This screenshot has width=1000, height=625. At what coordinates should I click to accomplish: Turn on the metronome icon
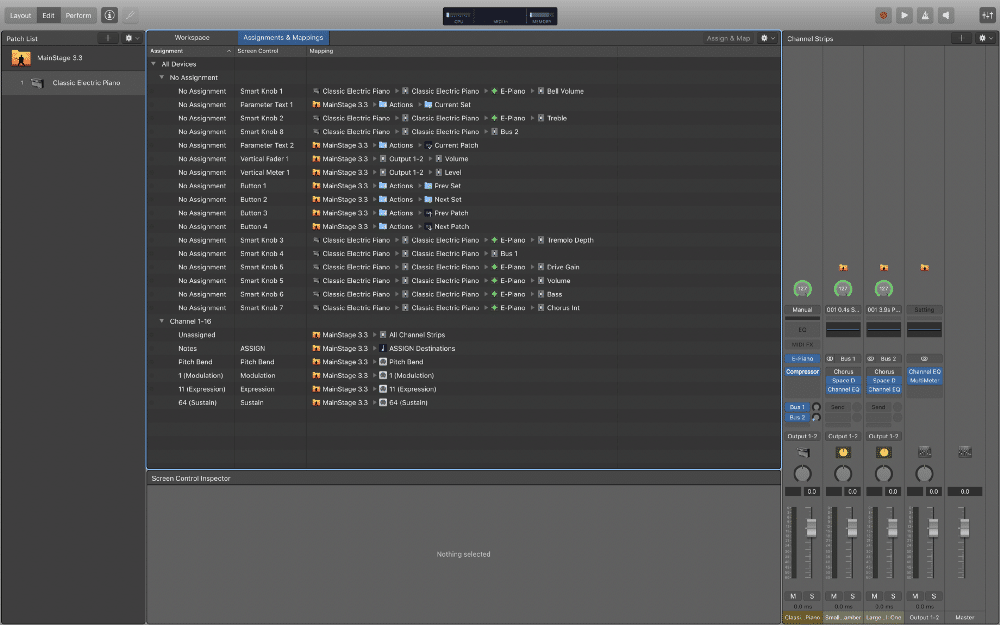925,15
